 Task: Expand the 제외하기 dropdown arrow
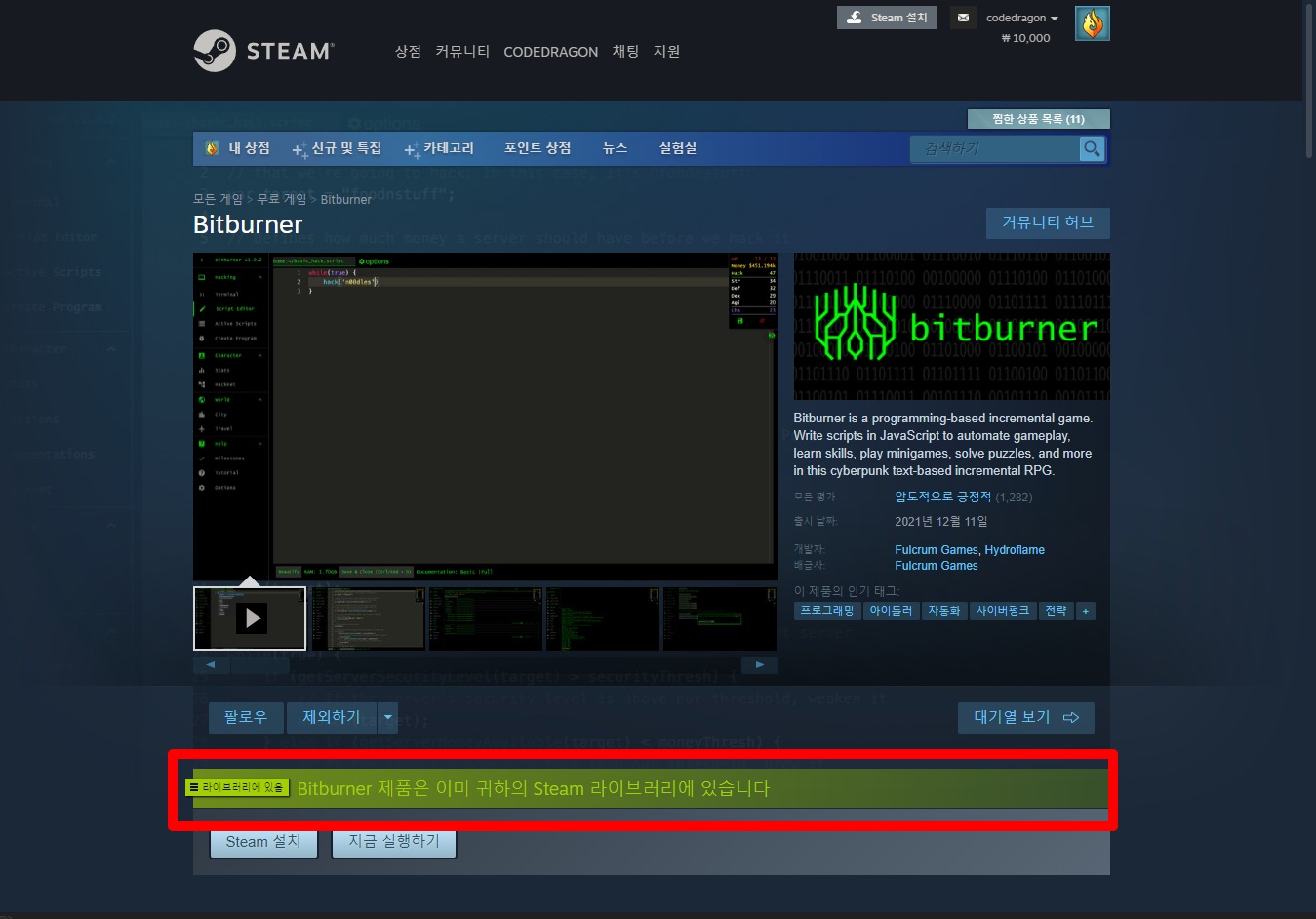pyautogui.click(x=388, y=717)
